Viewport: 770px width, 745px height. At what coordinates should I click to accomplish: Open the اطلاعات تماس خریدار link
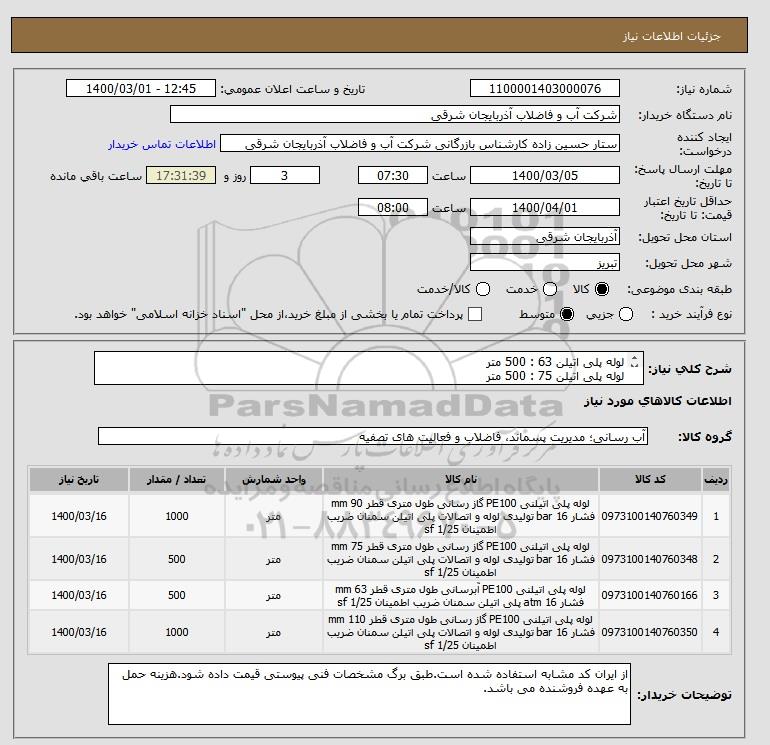pyautogui.click(x=162, y=144)
